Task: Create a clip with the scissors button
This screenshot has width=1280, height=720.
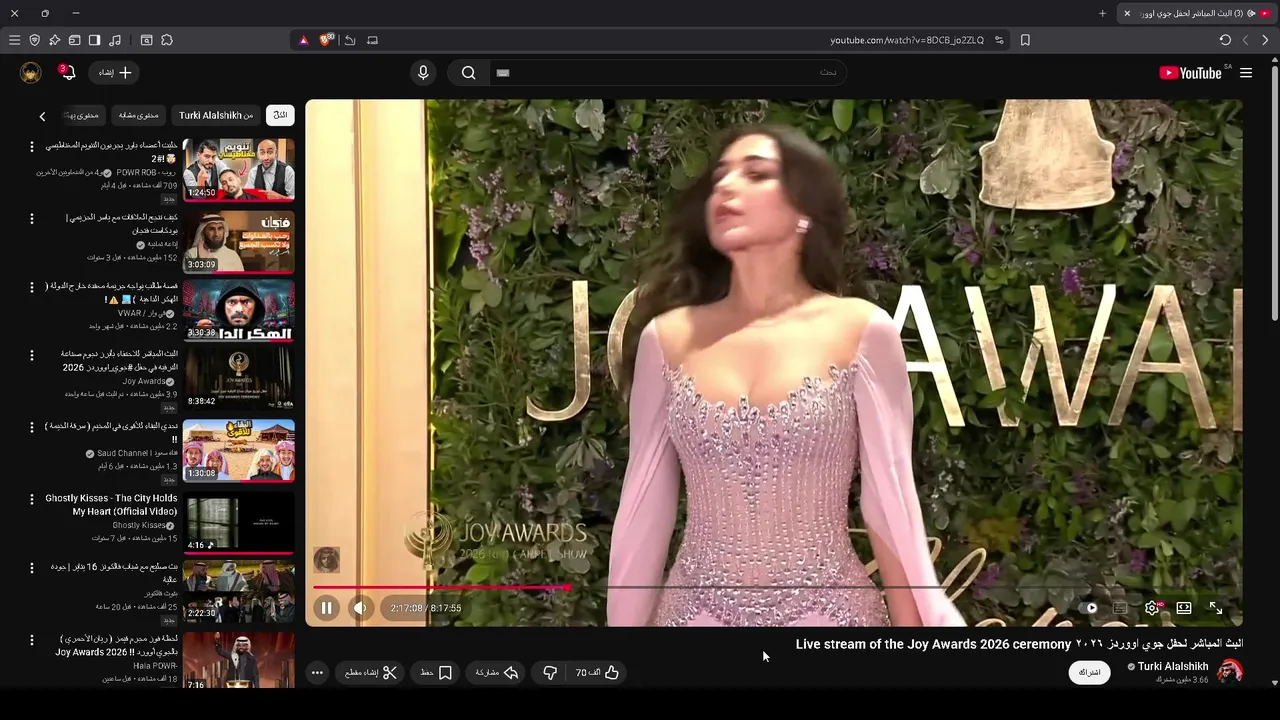Action: coord(371,673)
